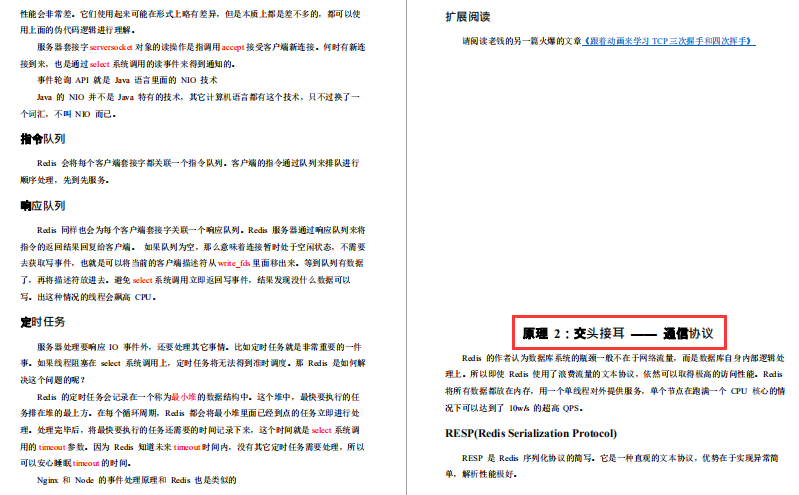Click the line 单，解析性能极好
799x495 pixels.
tap(482, 474)
